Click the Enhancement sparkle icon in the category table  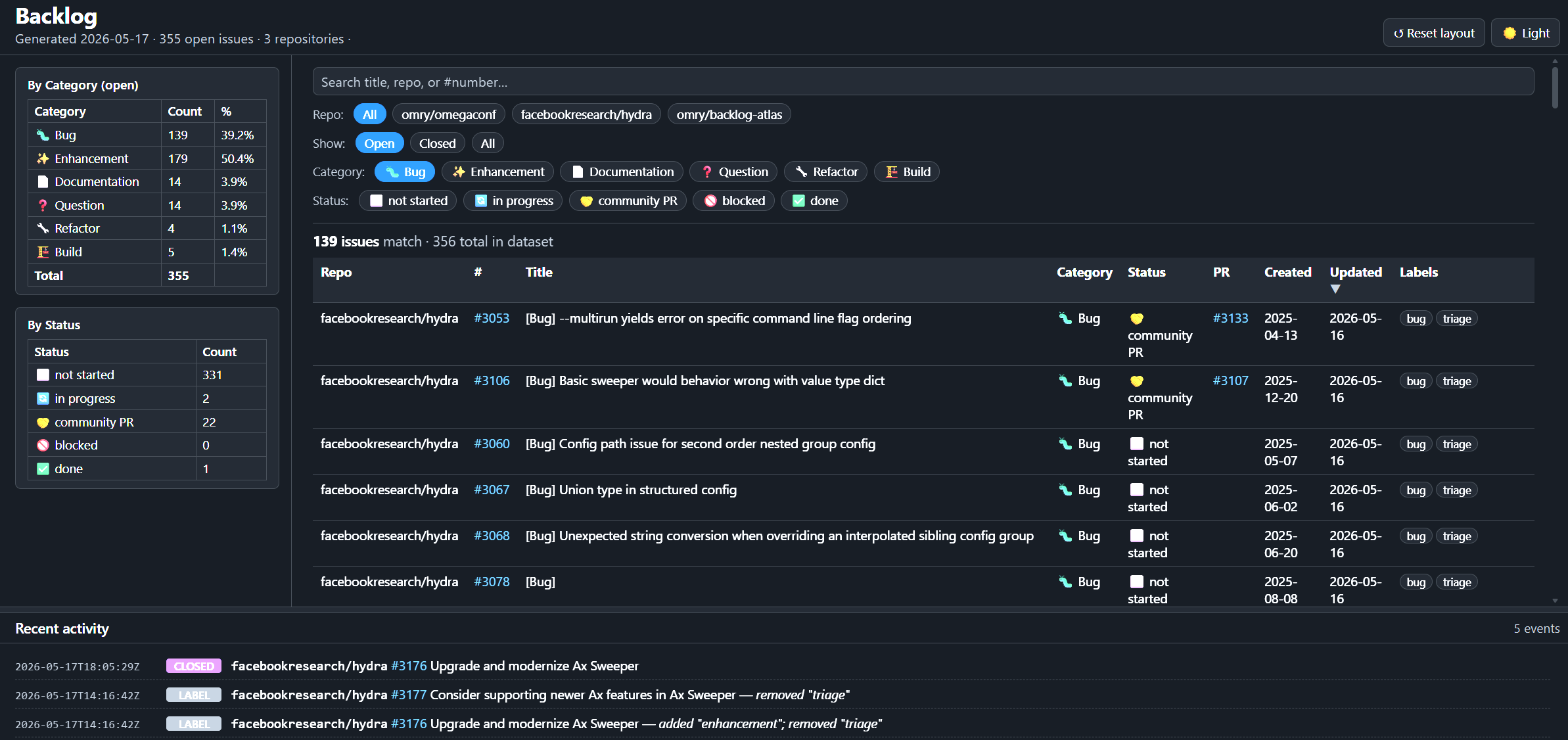[x=43, y=158]
